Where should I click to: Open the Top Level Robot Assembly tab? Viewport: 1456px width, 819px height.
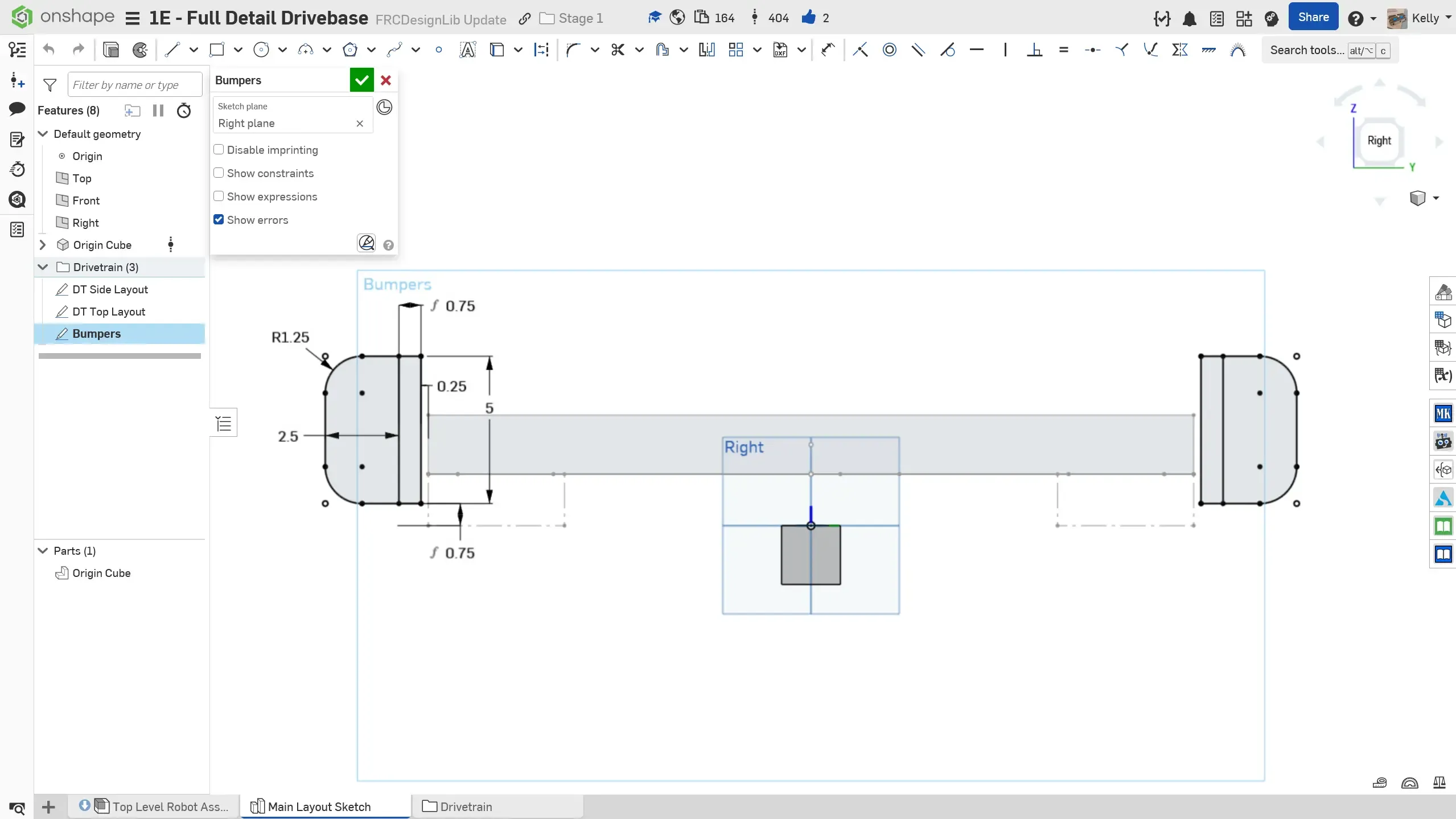click(170, 806)
